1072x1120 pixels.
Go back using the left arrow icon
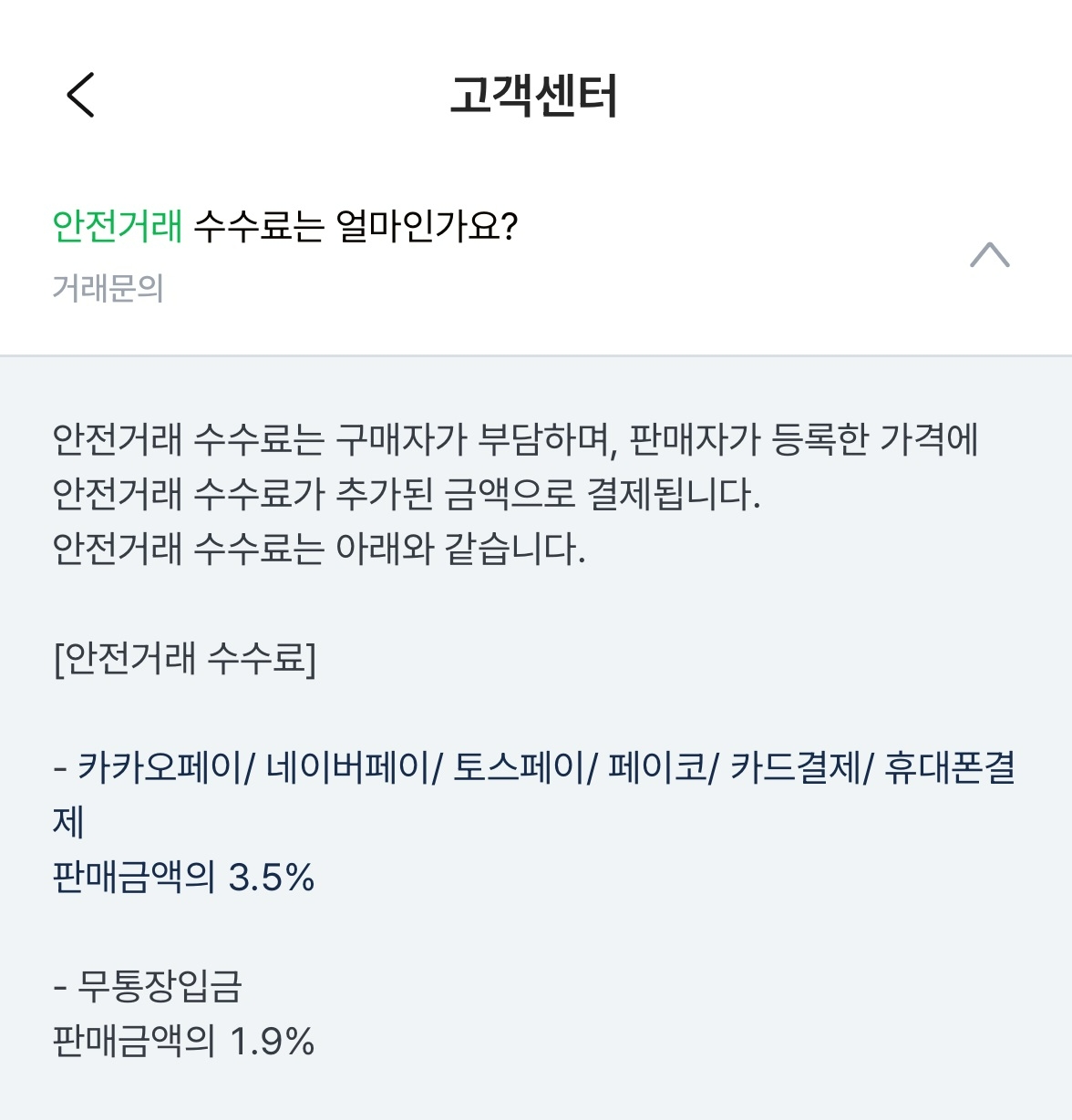pos(81,95)
